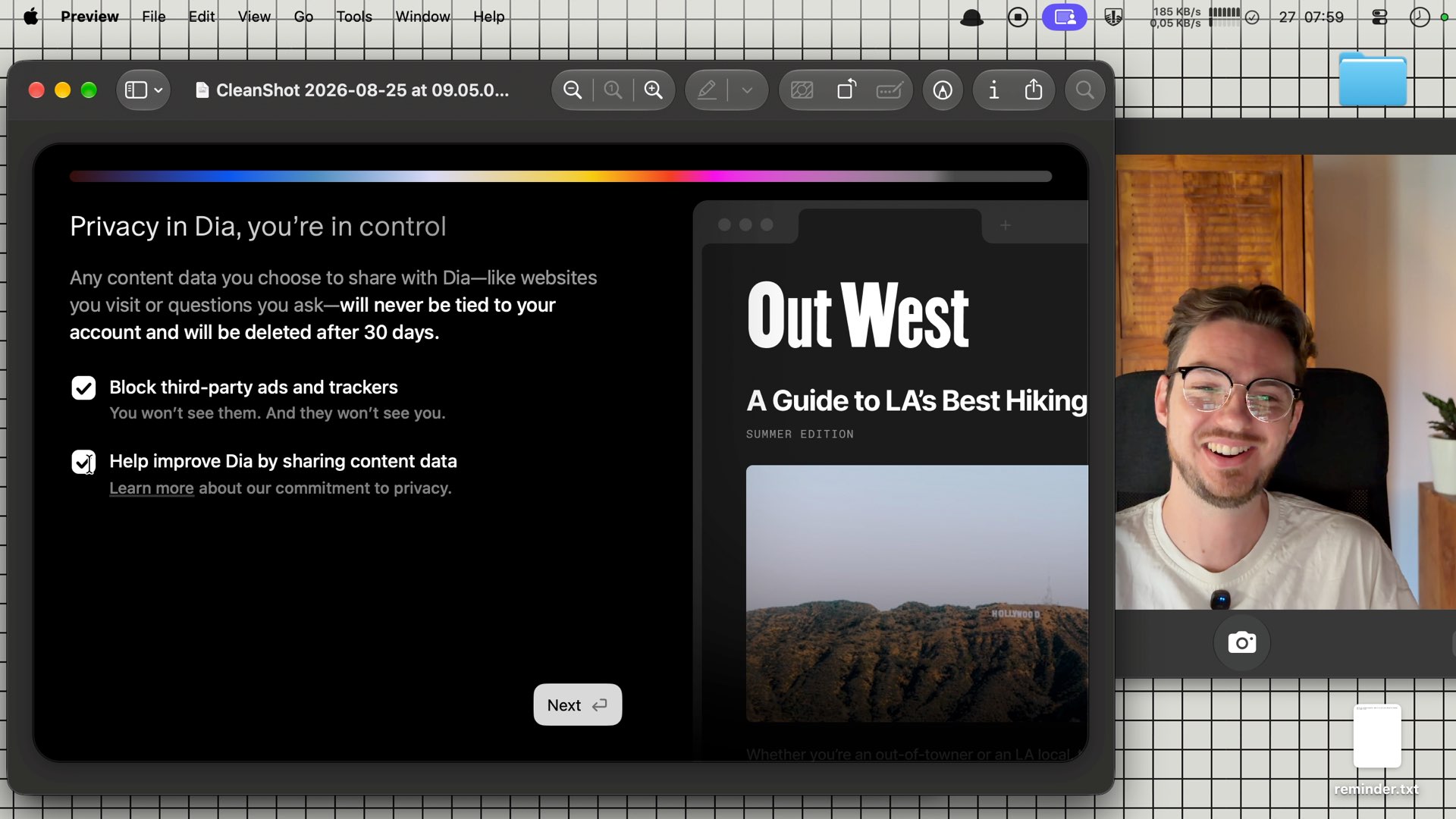Click the clock icon in the menu bar
Image resolution: width=1456 pixels, height=819 pixels.
click(x=1420, y=17)
